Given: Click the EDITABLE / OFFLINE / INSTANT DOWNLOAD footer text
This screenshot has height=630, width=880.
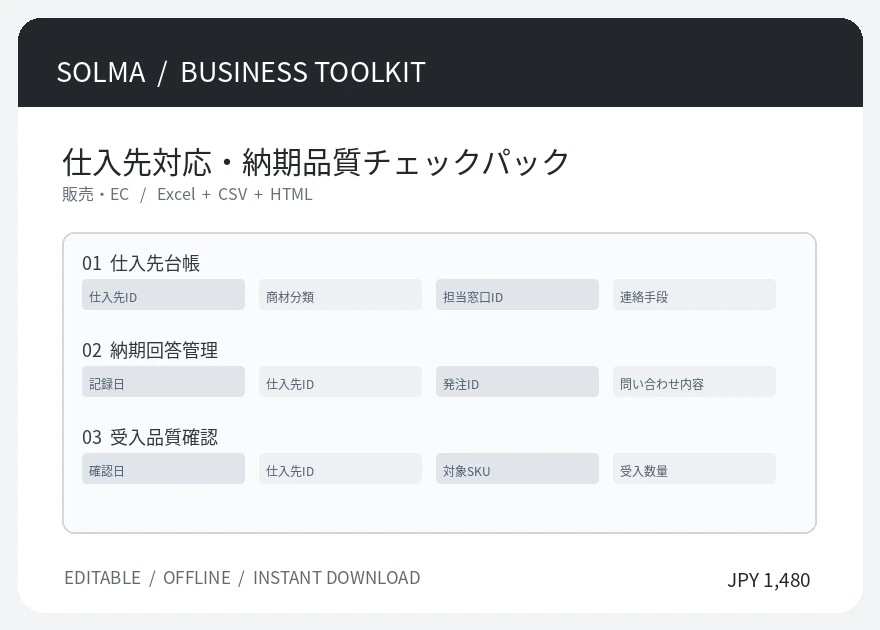Looking at the screenshot, I should (x=242, y=578).
